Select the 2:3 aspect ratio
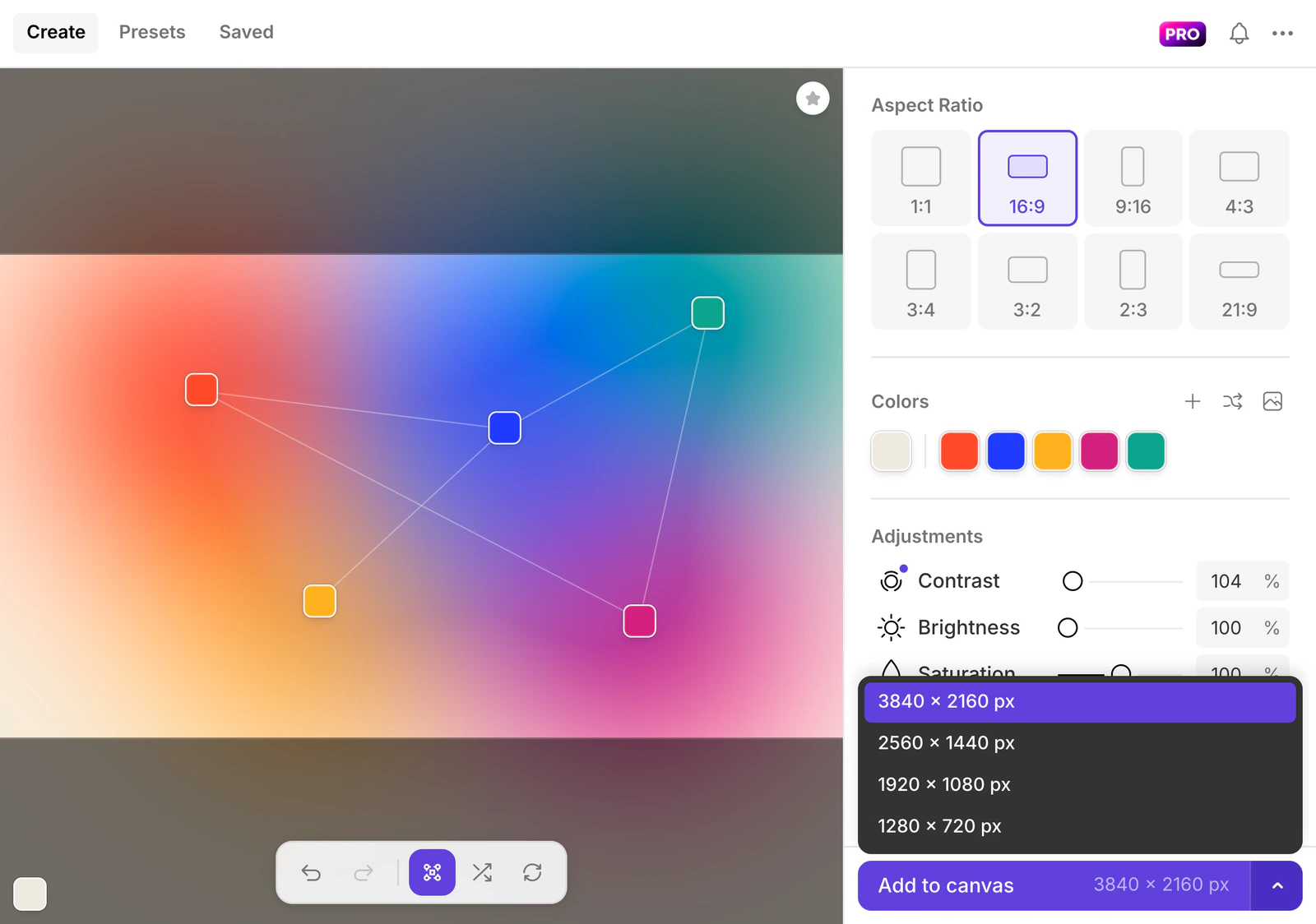 1133,281
